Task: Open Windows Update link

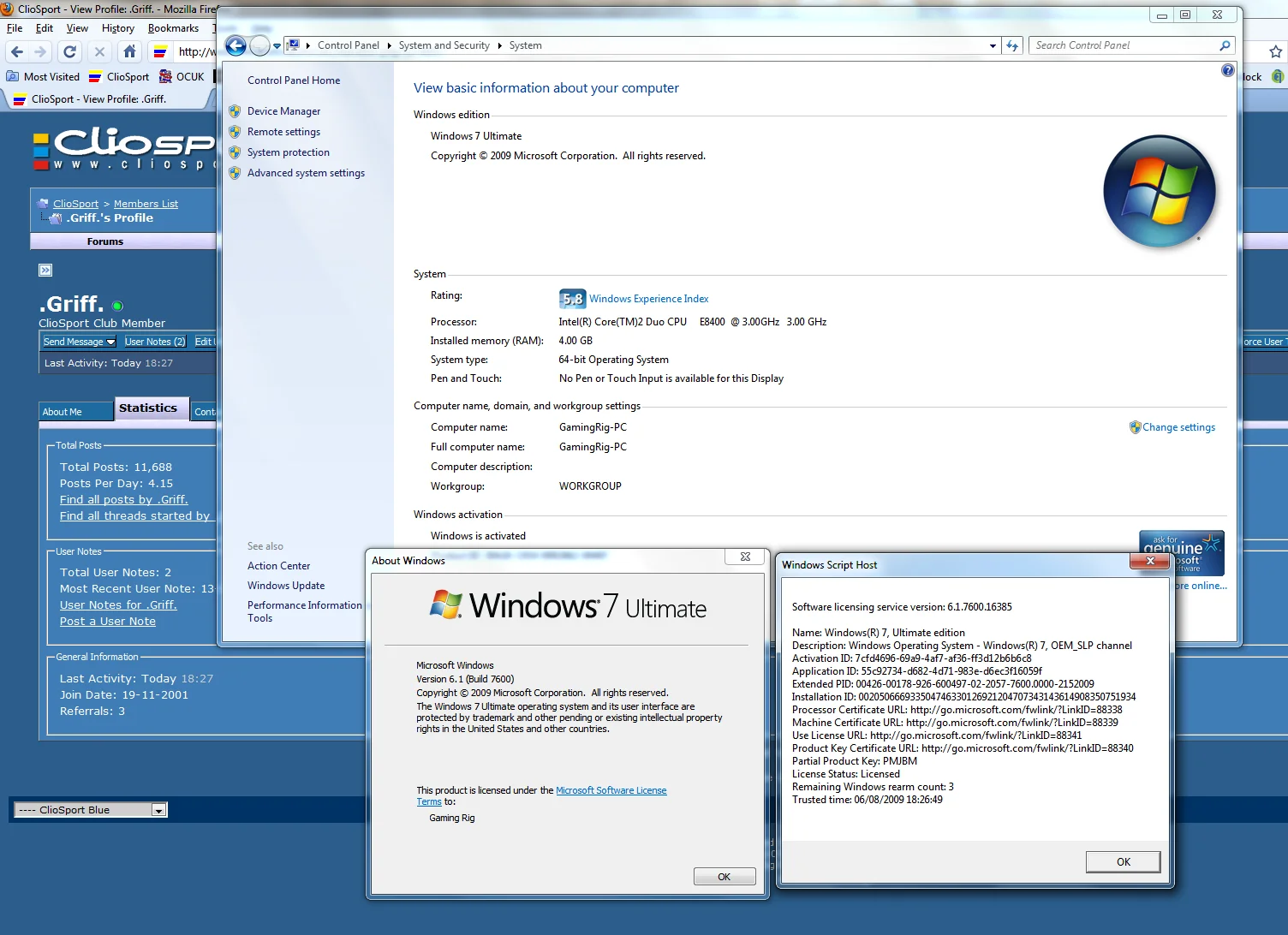Action: pos(286,586)
